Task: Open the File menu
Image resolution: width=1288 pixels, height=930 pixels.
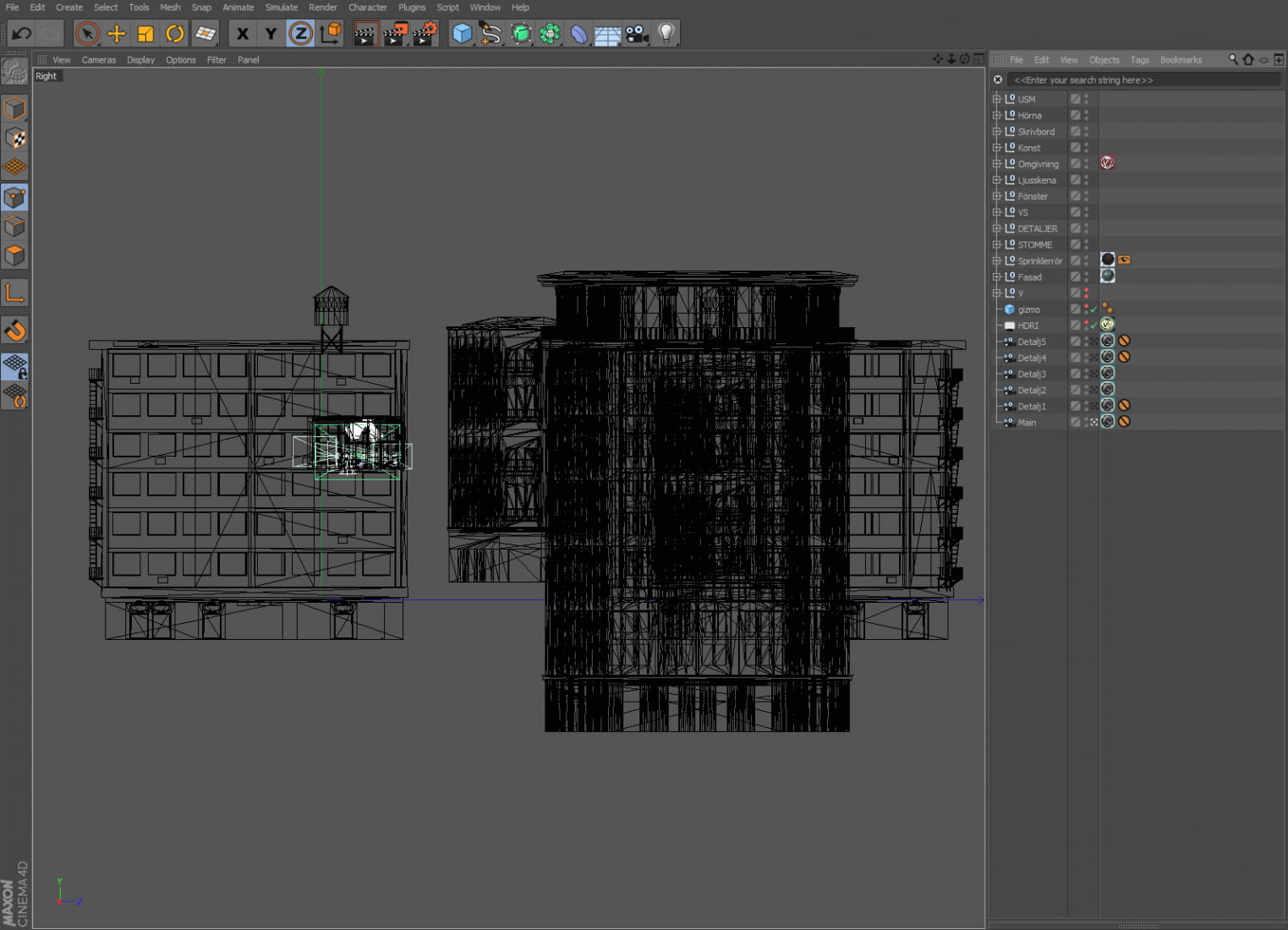Action: click(x=12, y=7)
